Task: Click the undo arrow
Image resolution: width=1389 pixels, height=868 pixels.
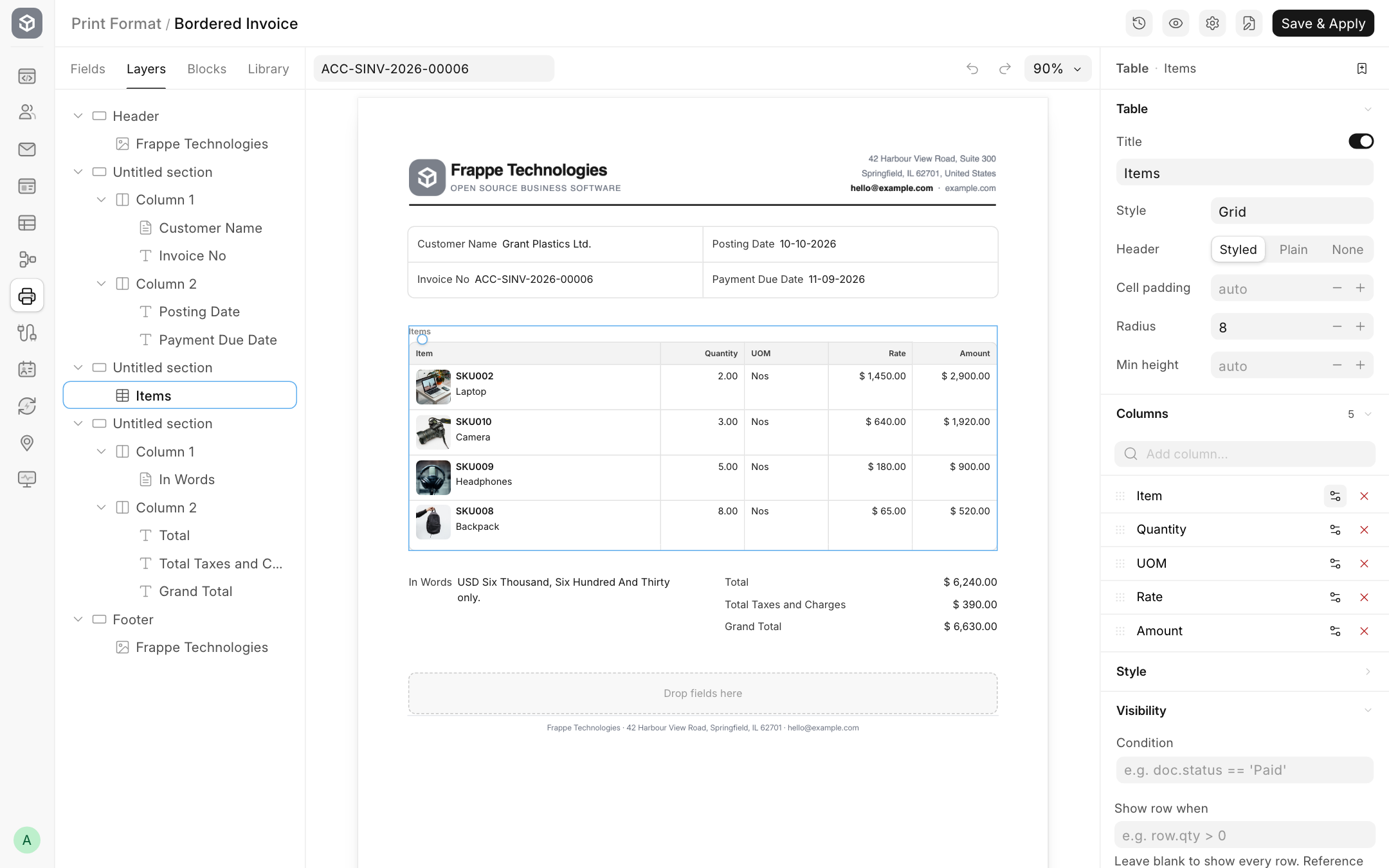Action: (972, 69)
